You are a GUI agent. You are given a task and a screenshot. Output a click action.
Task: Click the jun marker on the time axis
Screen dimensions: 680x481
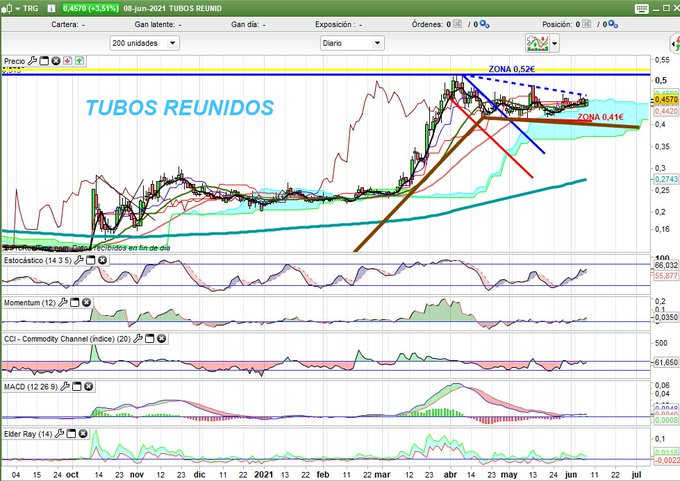(x=571, y=474)
